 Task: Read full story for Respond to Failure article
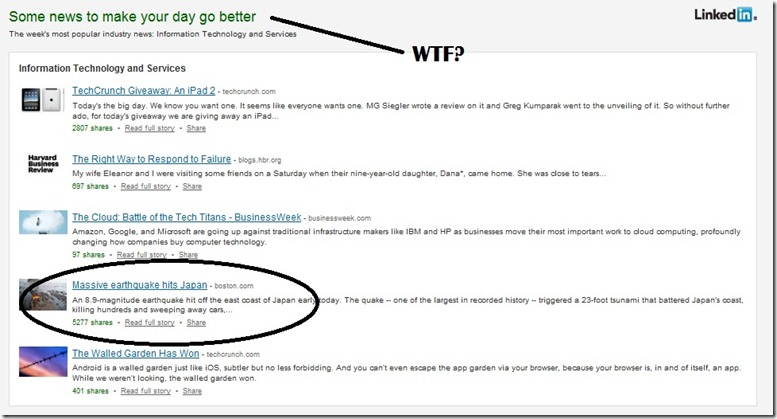146,186
